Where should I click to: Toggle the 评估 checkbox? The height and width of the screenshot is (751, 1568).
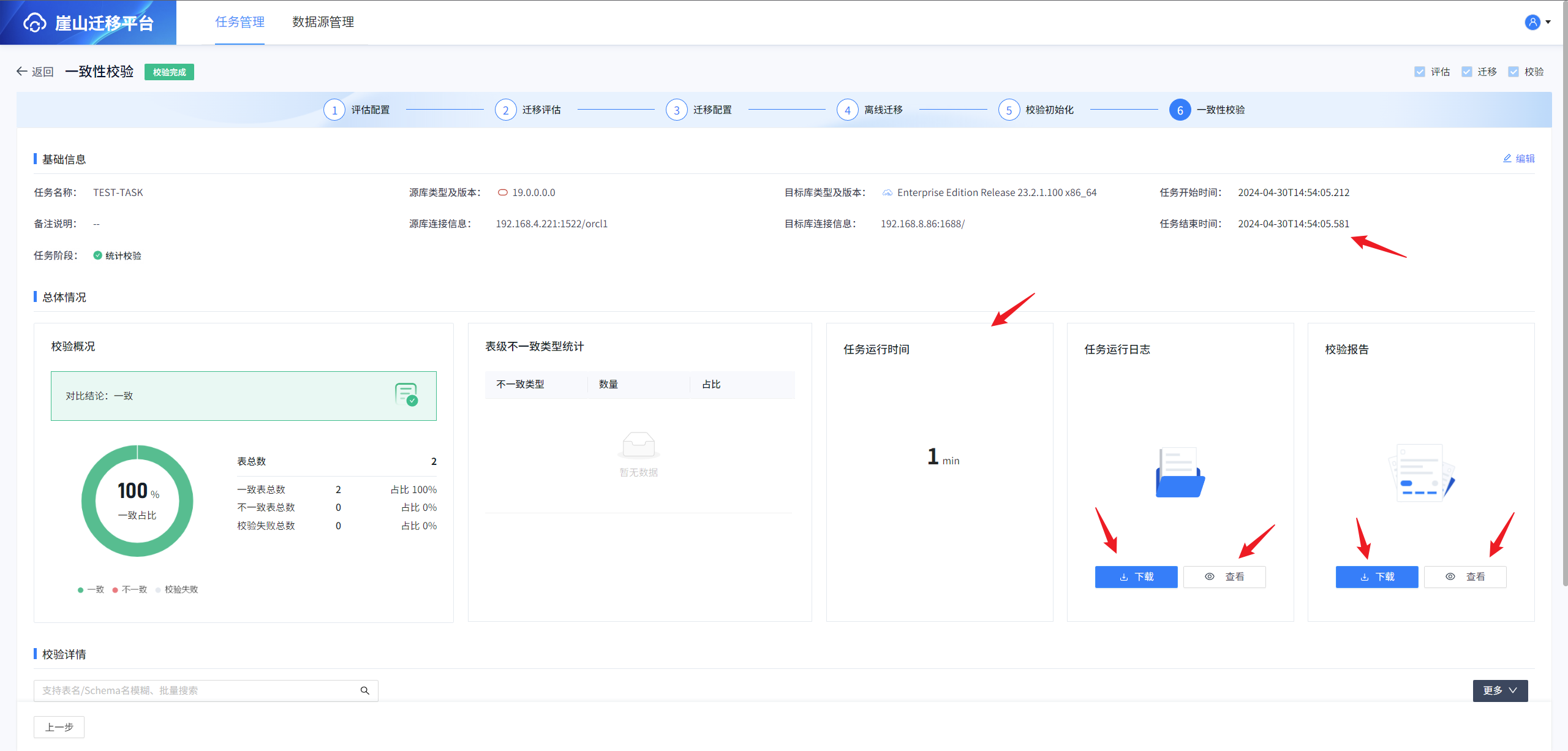tap(1420, 72)
